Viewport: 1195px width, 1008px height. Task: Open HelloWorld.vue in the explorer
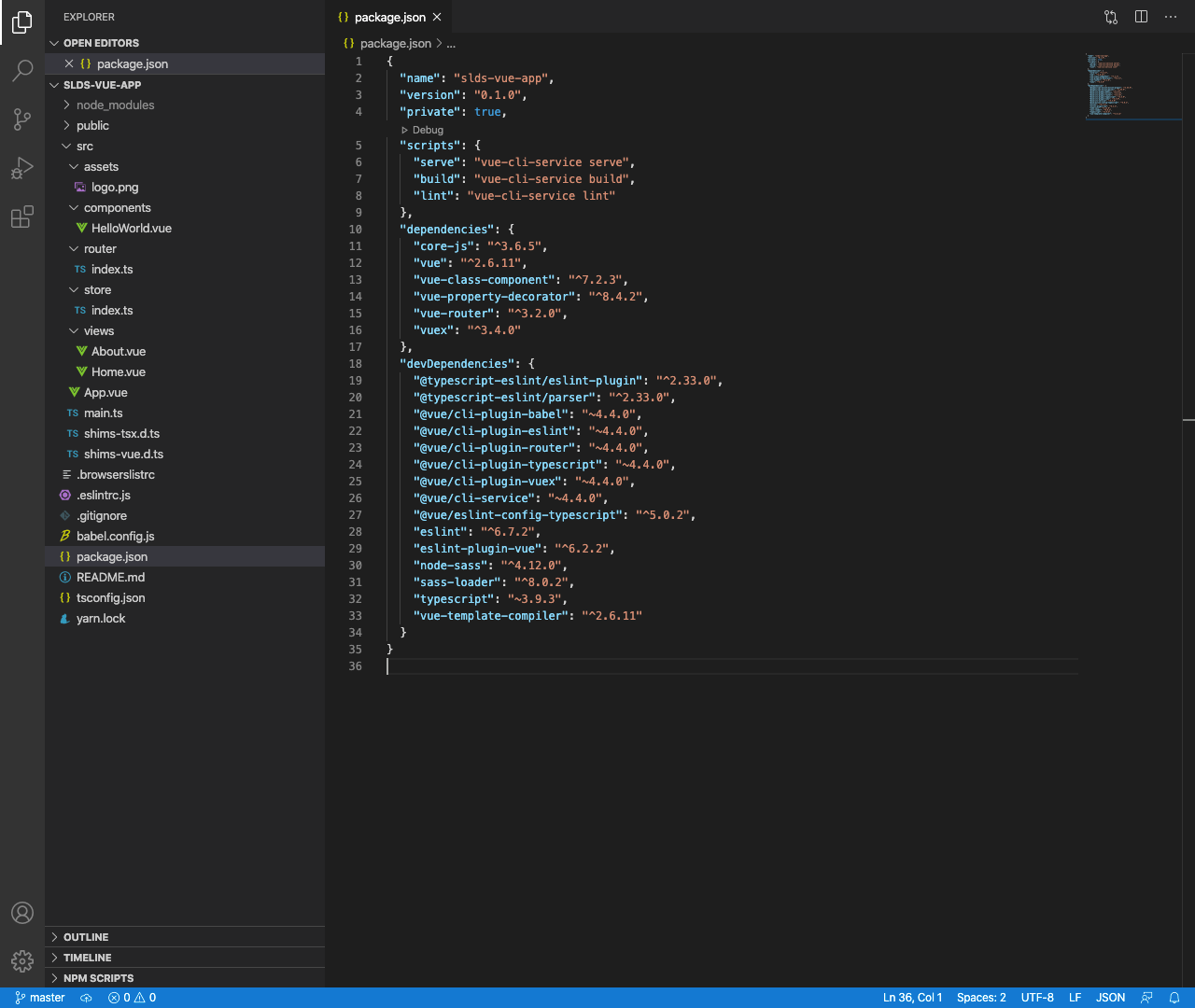tap(131, 229)
